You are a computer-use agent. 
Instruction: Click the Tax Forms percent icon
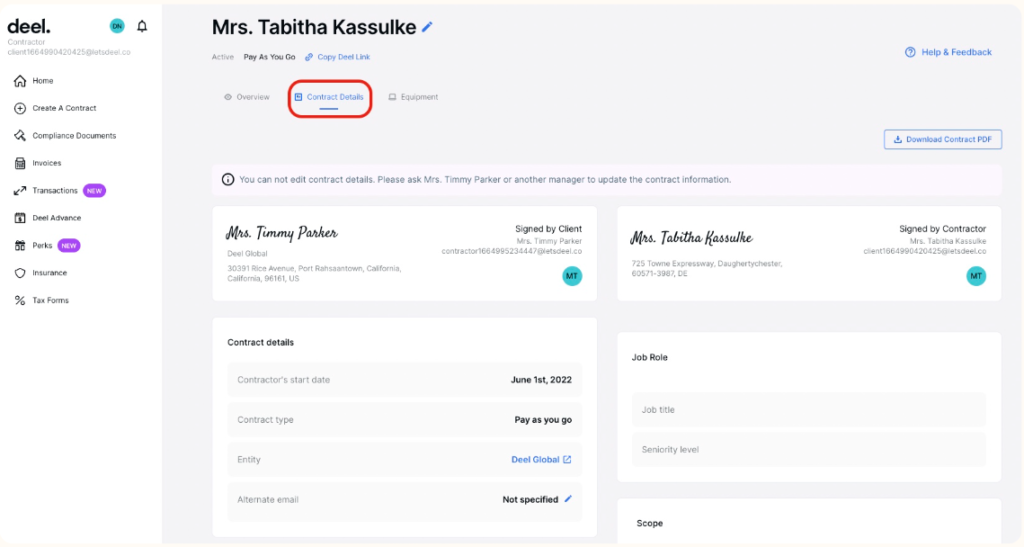[20, 300]
